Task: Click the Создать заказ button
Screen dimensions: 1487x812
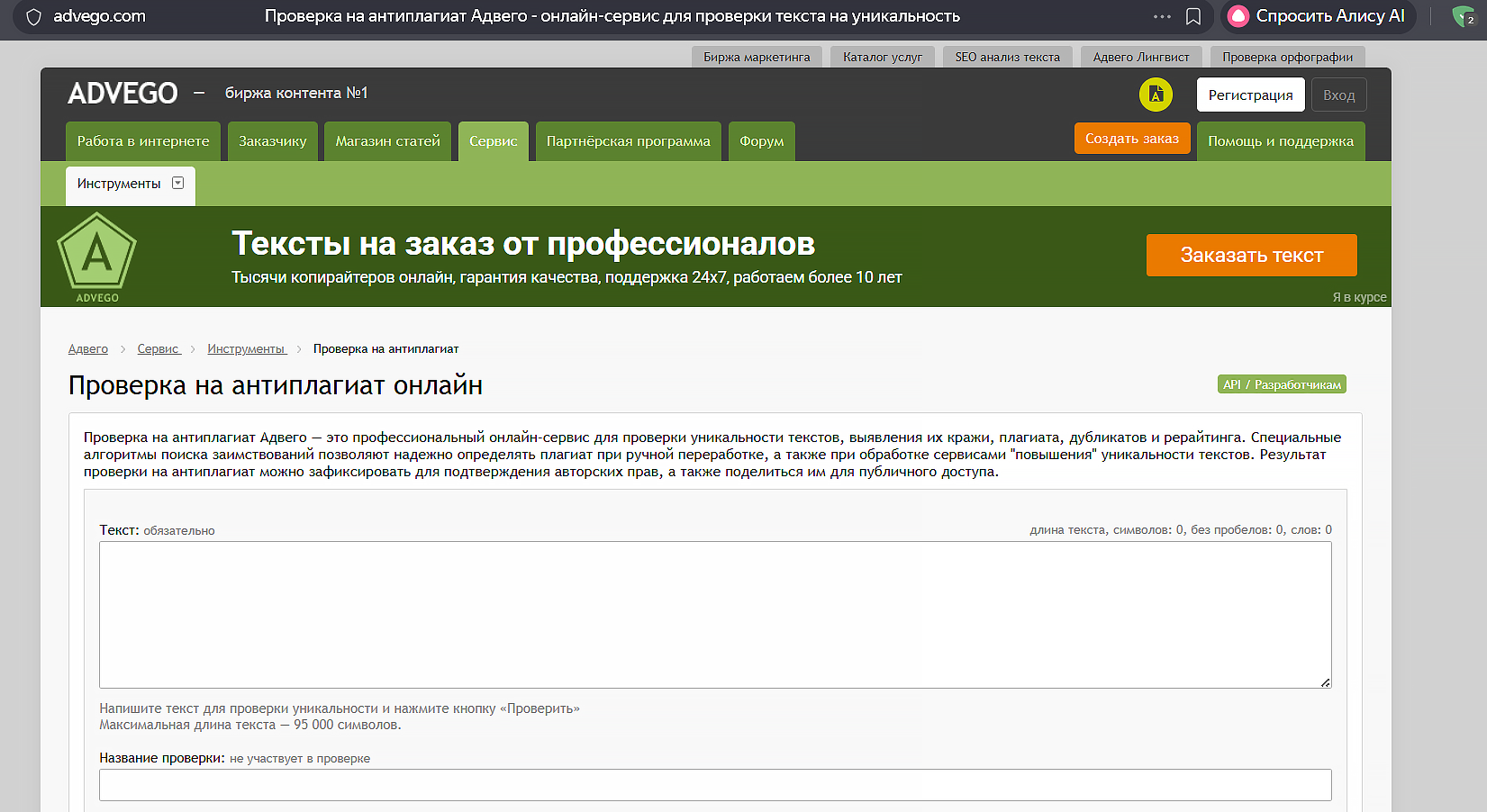Action: tap(1132, 139)
